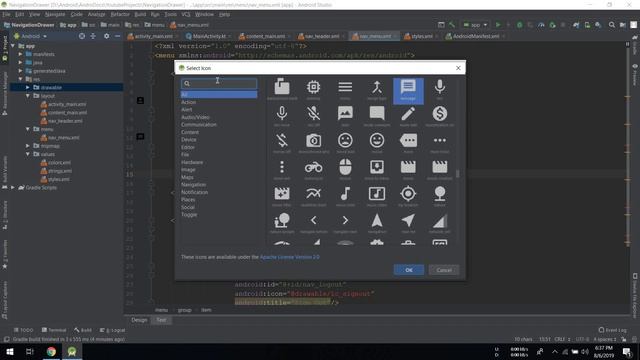Select the memory chip icon

tap(313, 87)
